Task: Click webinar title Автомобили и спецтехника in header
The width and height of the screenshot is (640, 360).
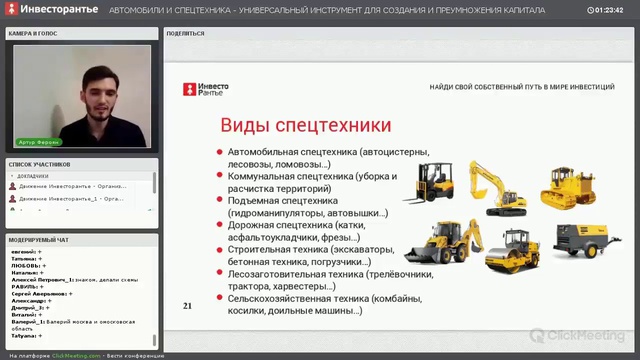Action: point(327,10)
